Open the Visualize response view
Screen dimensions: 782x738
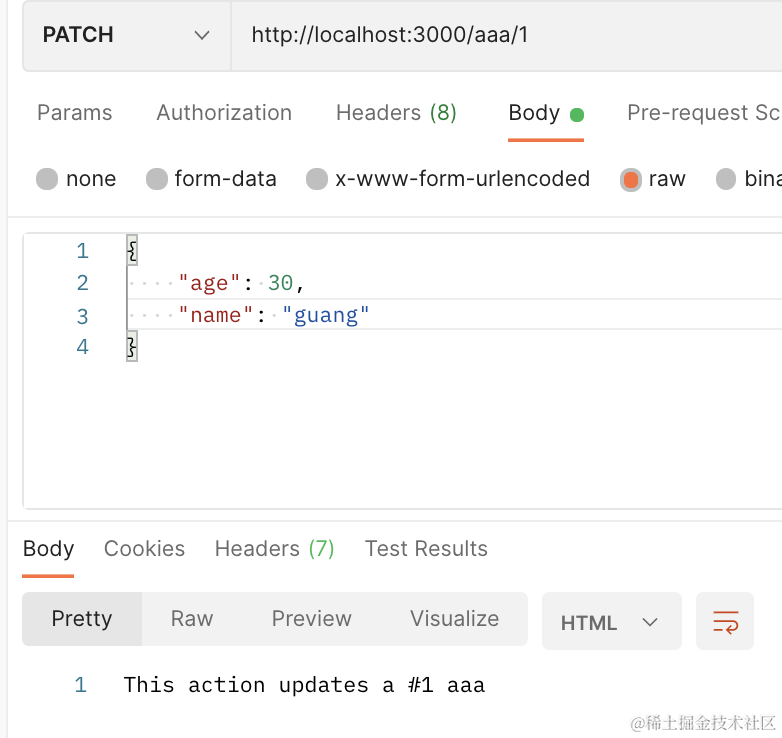tap(454, 619)
